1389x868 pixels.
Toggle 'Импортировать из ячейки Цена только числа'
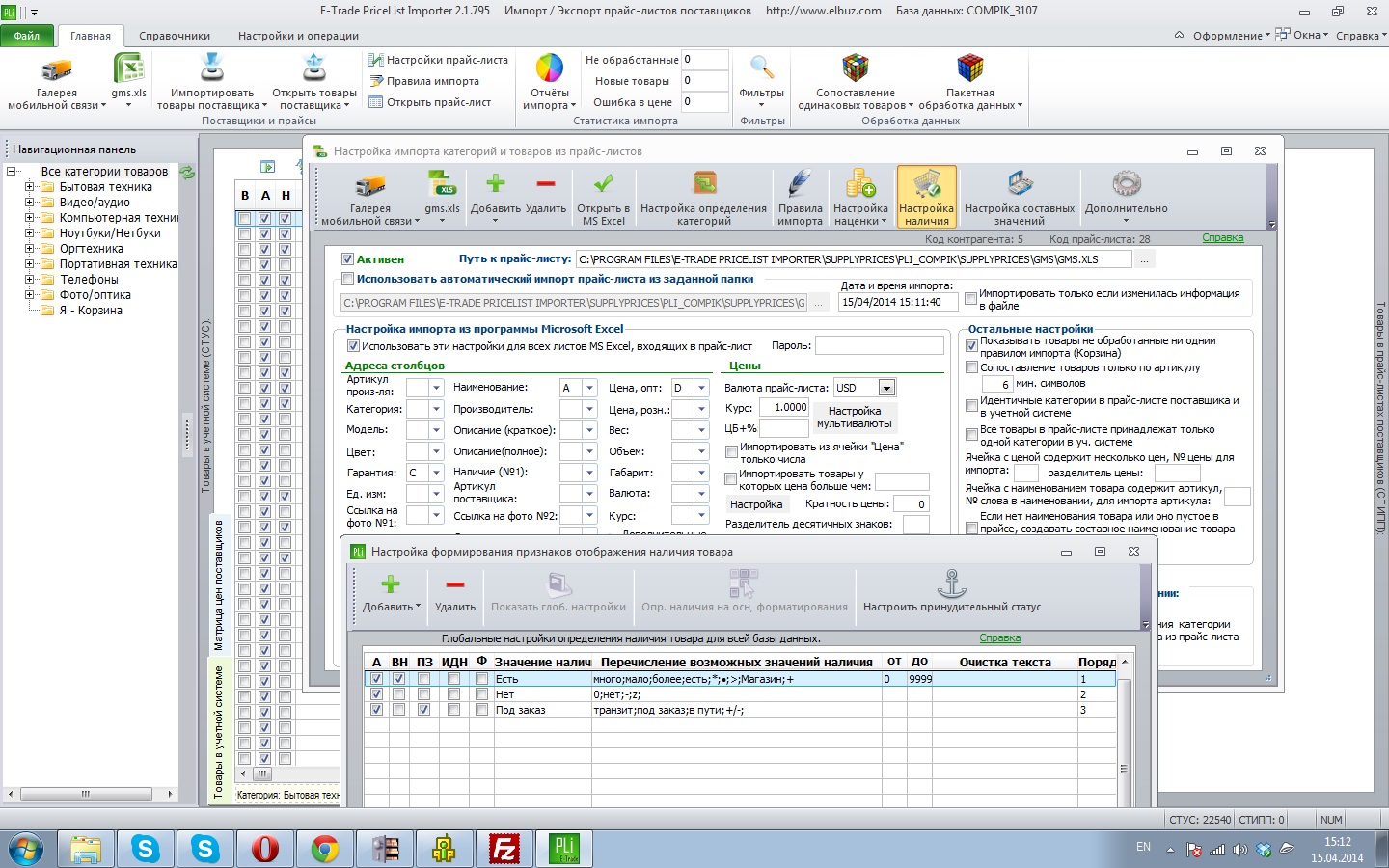pyautogui.click(x=731, y=452)
